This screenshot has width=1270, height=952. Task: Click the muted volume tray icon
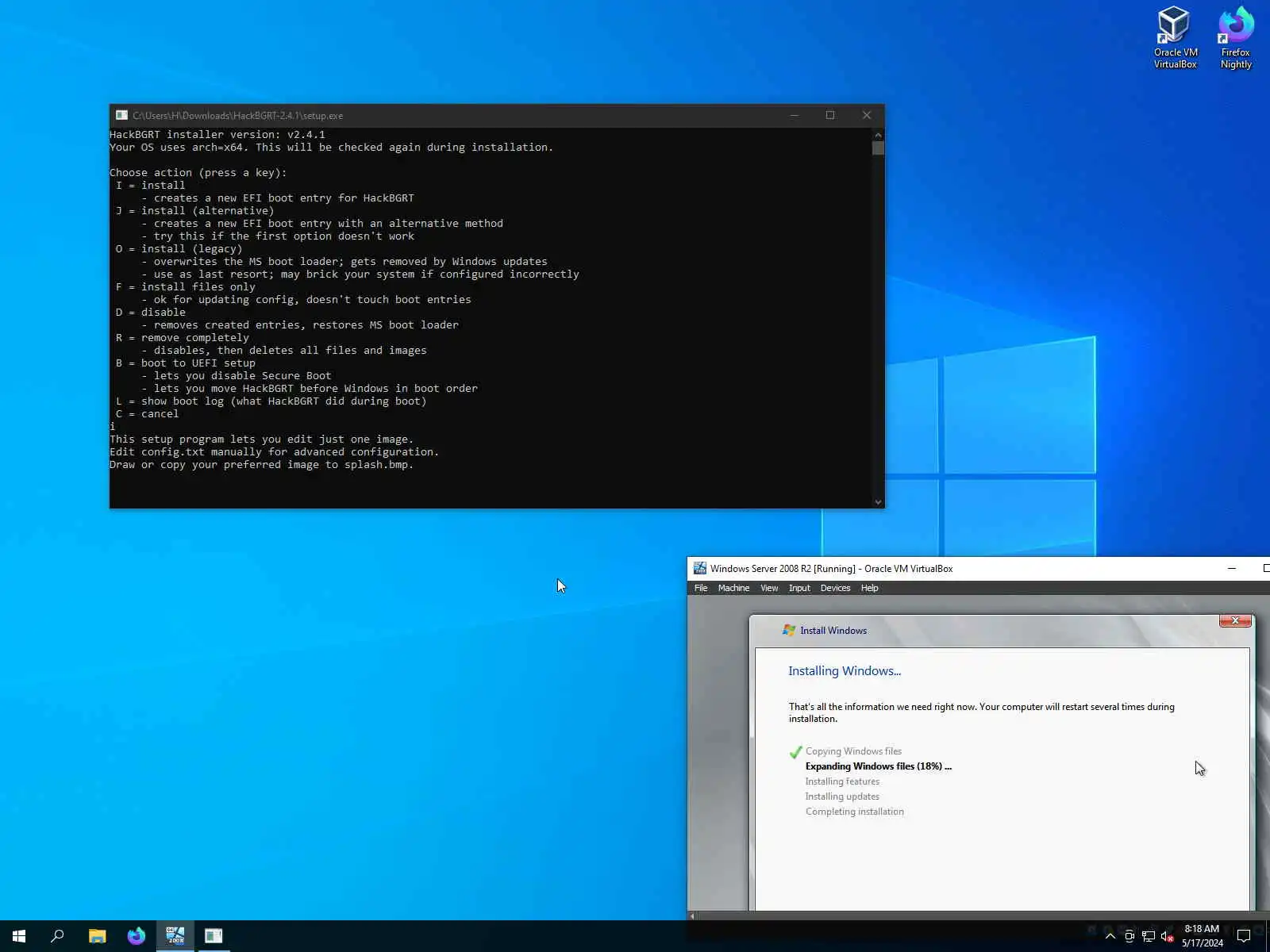pyautogui.click(x=1168, y=936)
